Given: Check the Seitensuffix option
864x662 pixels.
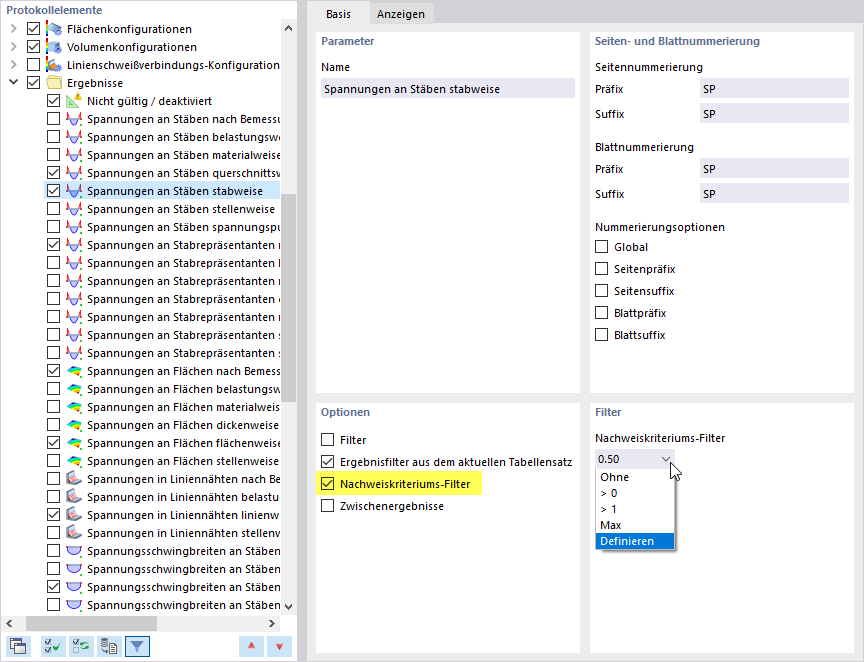Looking at the screenshot, I should pyautogui.click(x=602, y=290).
